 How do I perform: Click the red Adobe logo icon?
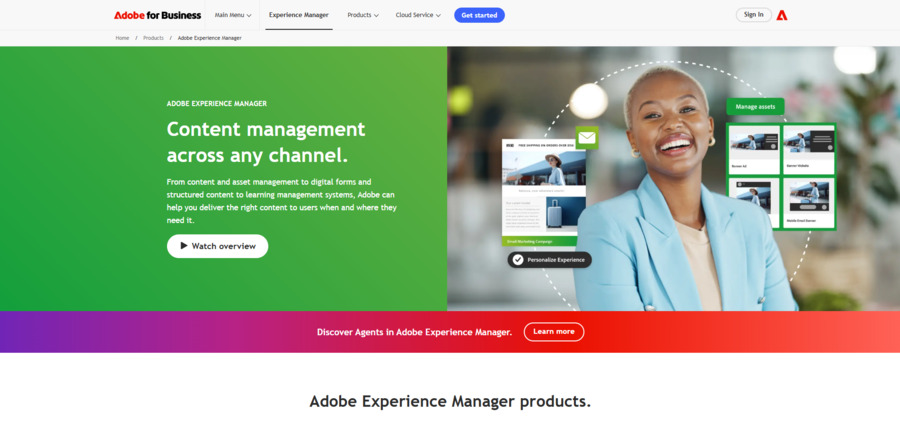[x=782, y=15]
